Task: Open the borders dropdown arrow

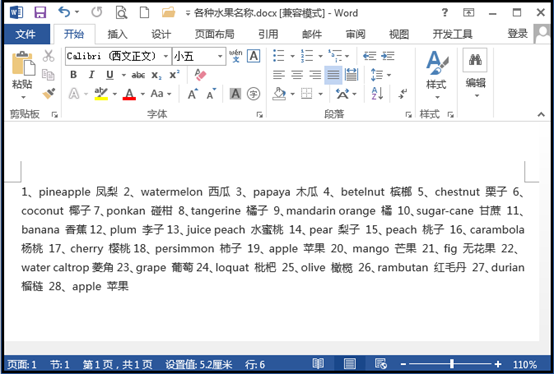Action: pyautogui.click(x=320, y=94)
